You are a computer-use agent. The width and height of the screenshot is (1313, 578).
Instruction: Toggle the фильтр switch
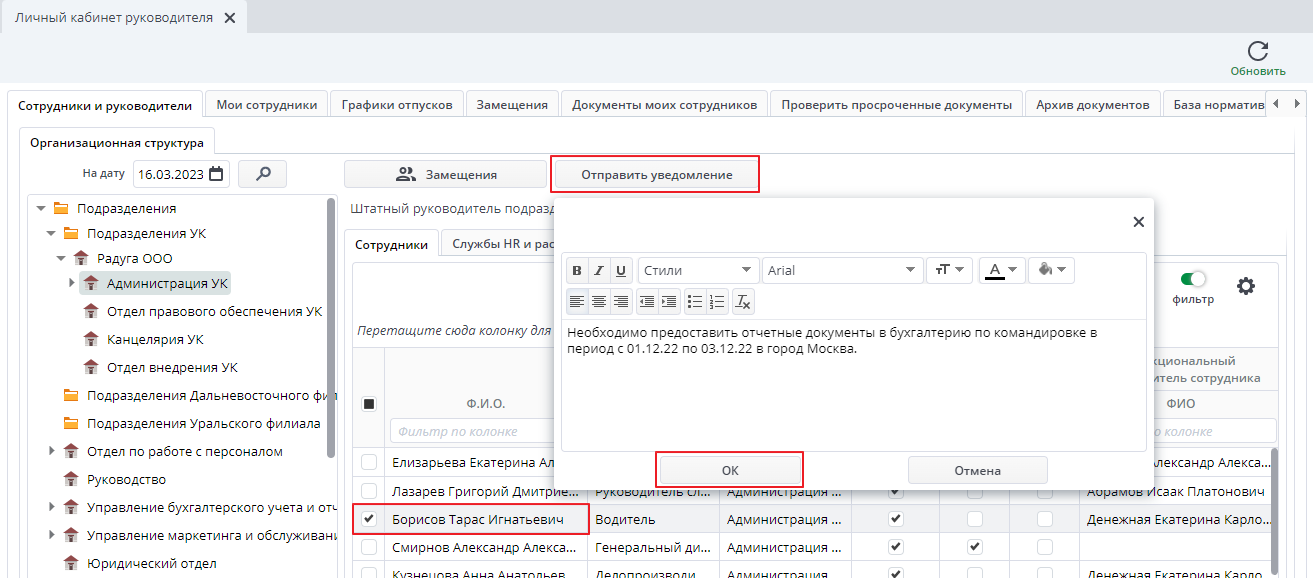(x=1193, y=279)
